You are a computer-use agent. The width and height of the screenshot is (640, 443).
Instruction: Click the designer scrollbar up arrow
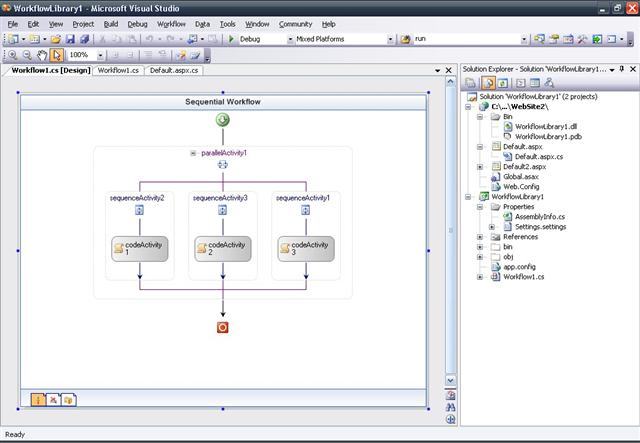(x=450, y=81)
